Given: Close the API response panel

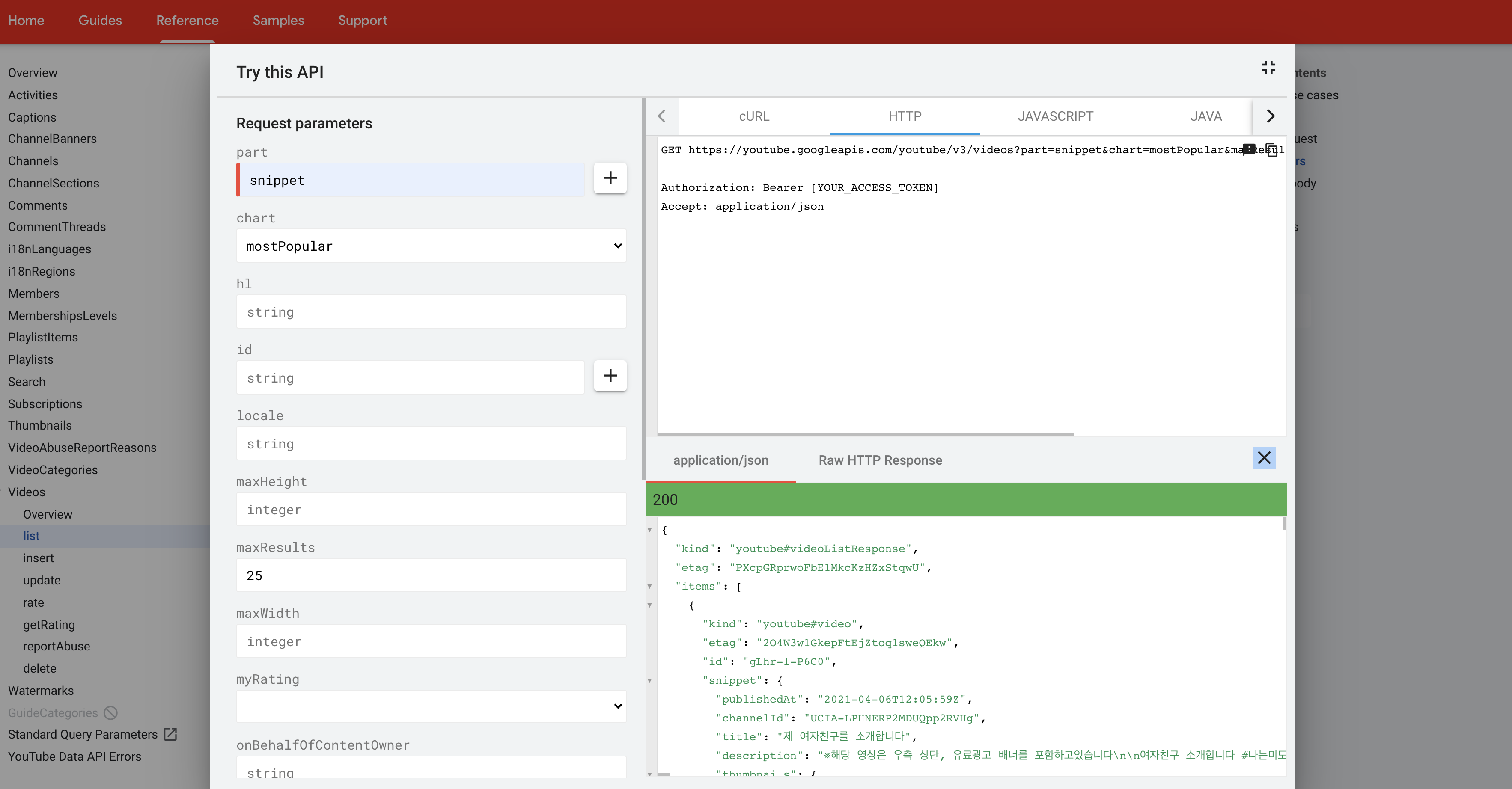Looking at the screenshot, I should 1264,458.
